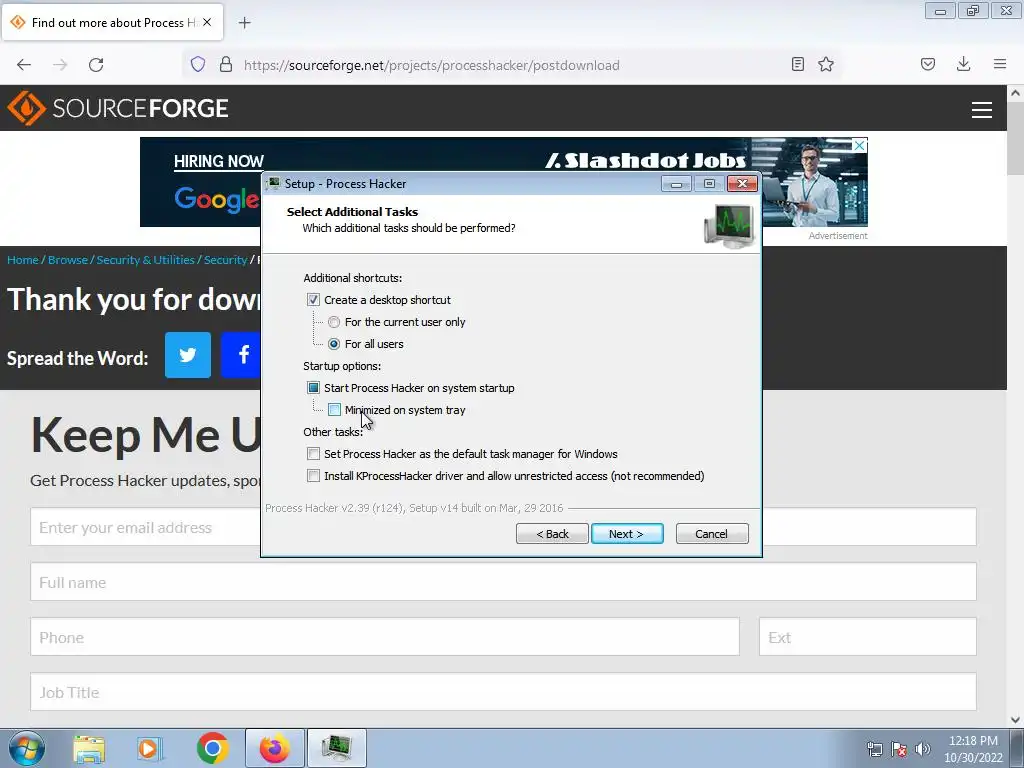Switch to Firefox taskbar button
The image size is (1024, 768).
point(275,748)
